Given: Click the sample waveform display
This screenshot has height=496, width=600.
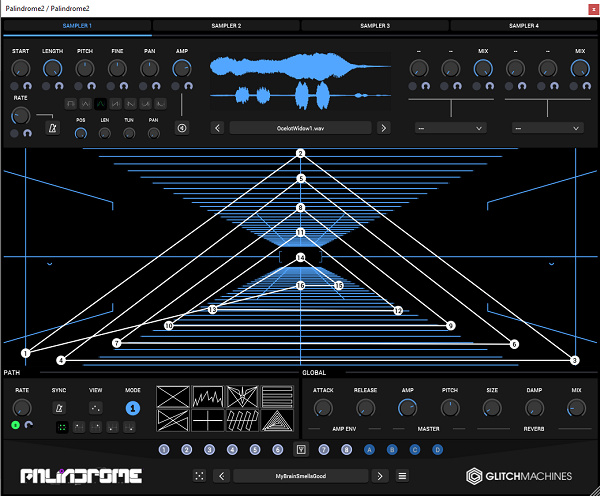Looking at the screenshot, I should 300,81.
